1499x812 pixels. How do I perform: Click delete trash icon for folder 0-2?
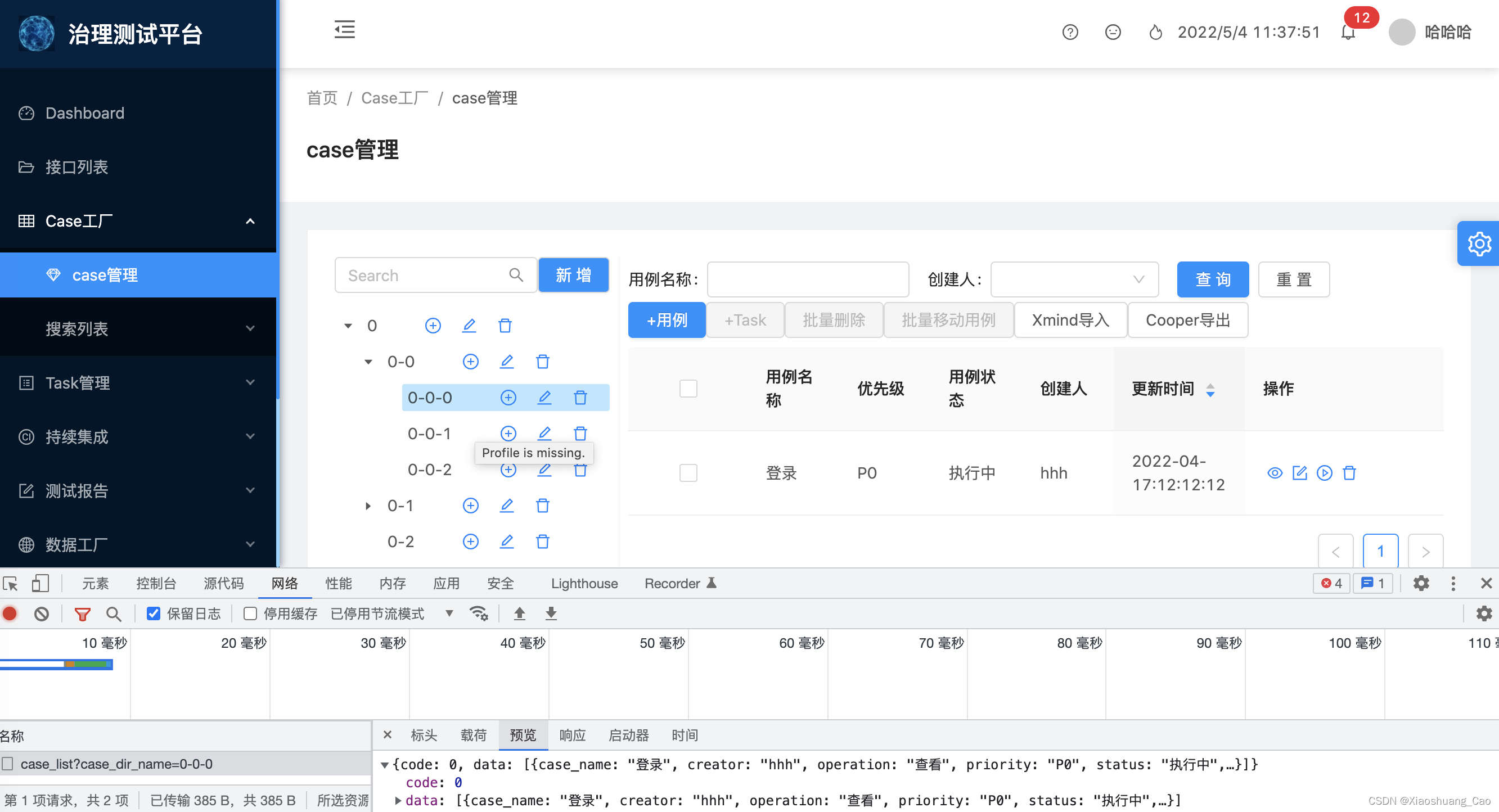pos(542,542)
